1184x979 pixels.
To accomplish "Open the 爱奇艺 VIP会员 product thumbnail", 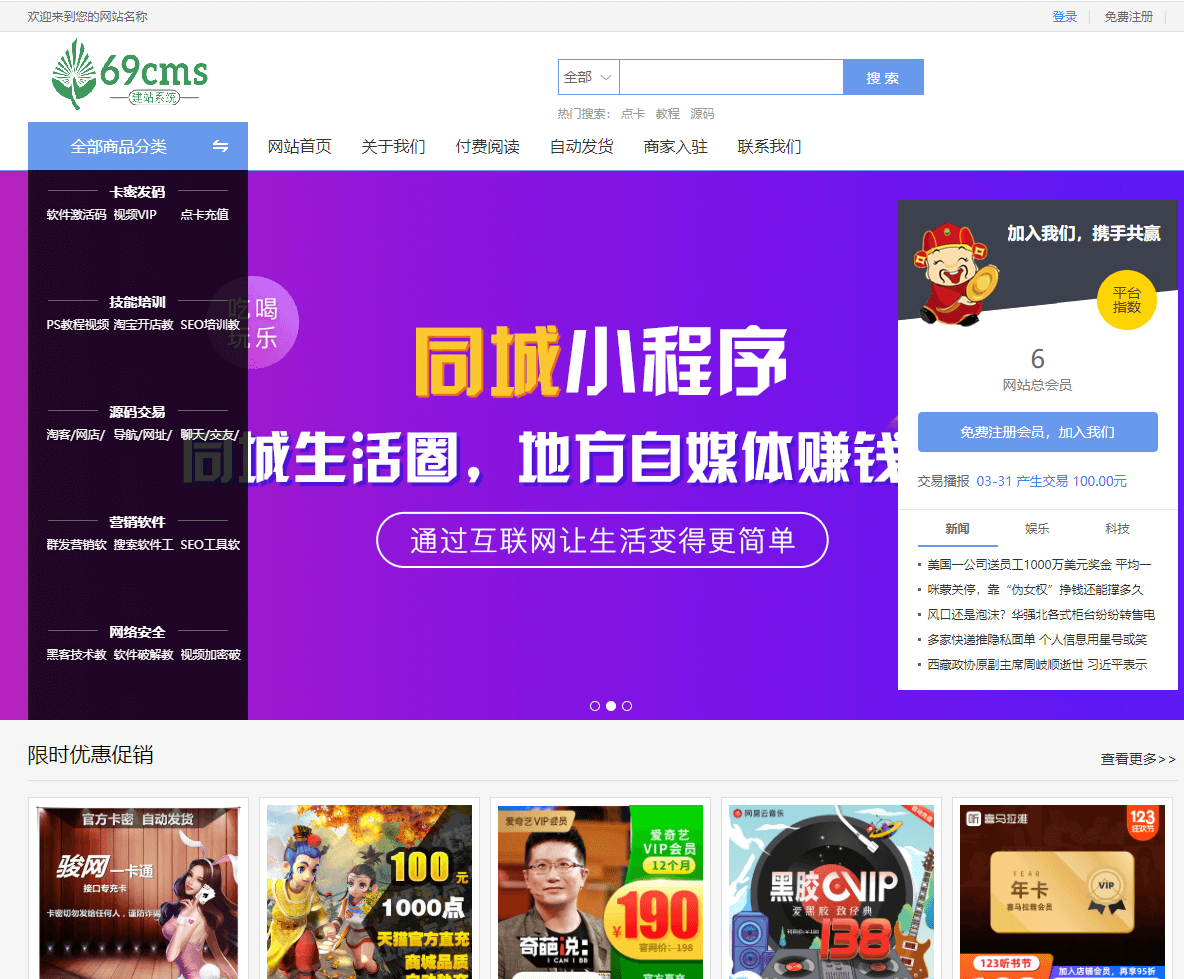I will 600,892.
